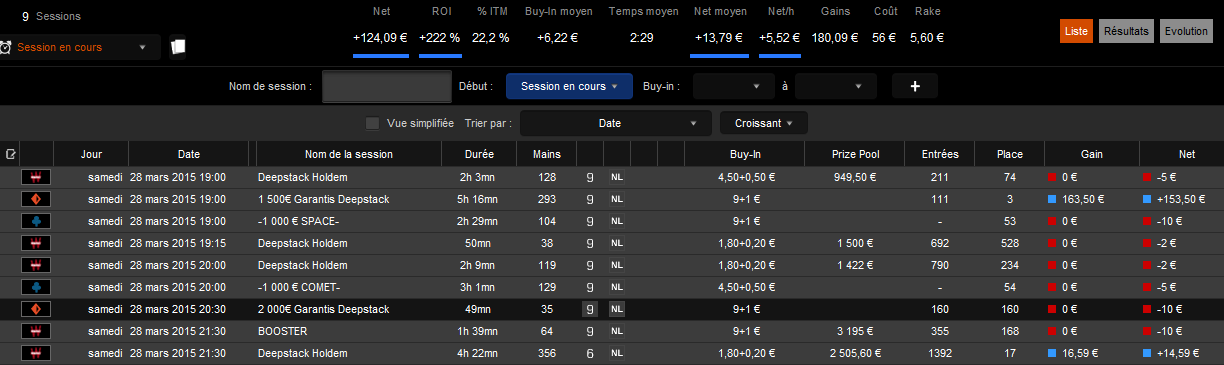Image resolution: width=1224 pixels, height=365 pixels.
Task: Sort by the Nom de la session column header
Action: (x=349, y=154)
